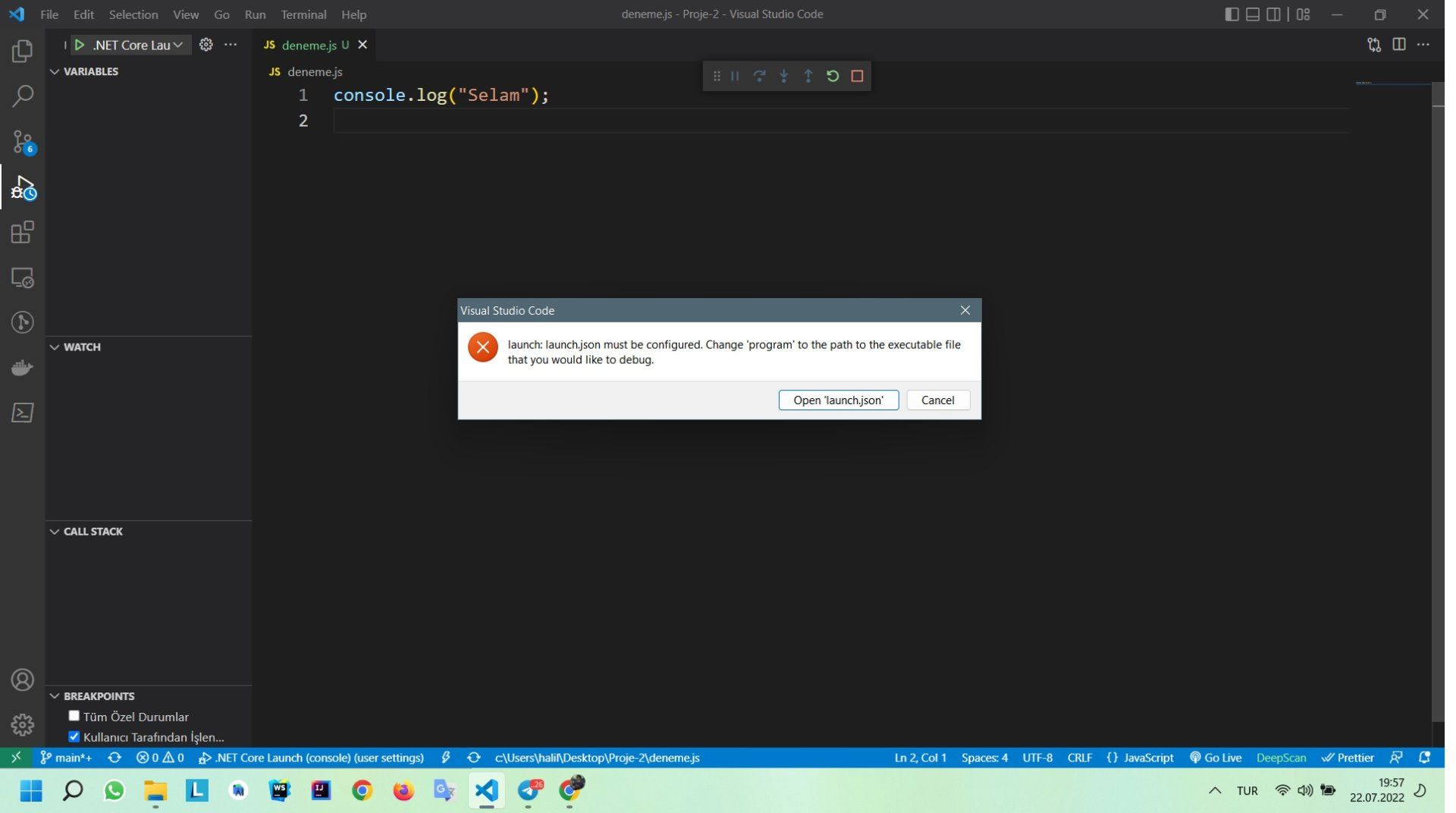Screen dimensions: 1456x813
Task: Grab the debug toolbar drag handle
Action: pyautogui.click(x=717, y=76)
